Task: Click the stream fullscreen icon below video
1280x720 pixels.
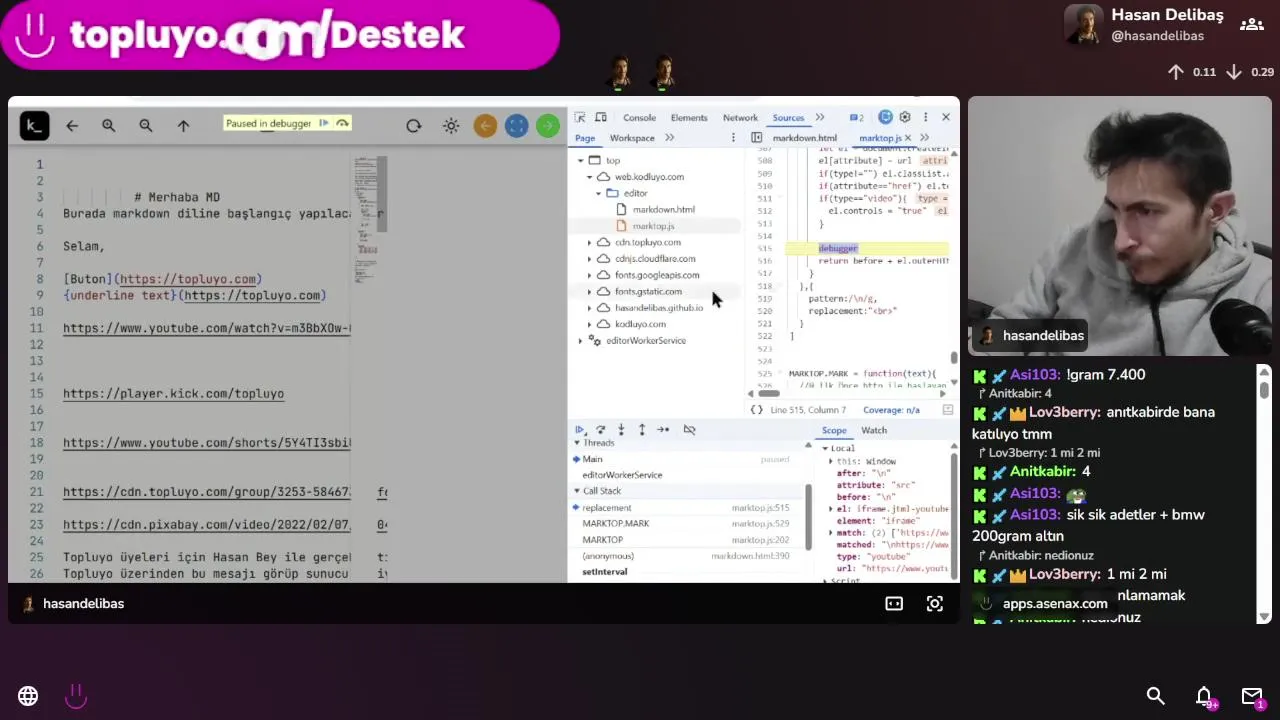Action: tap(935, 604)
